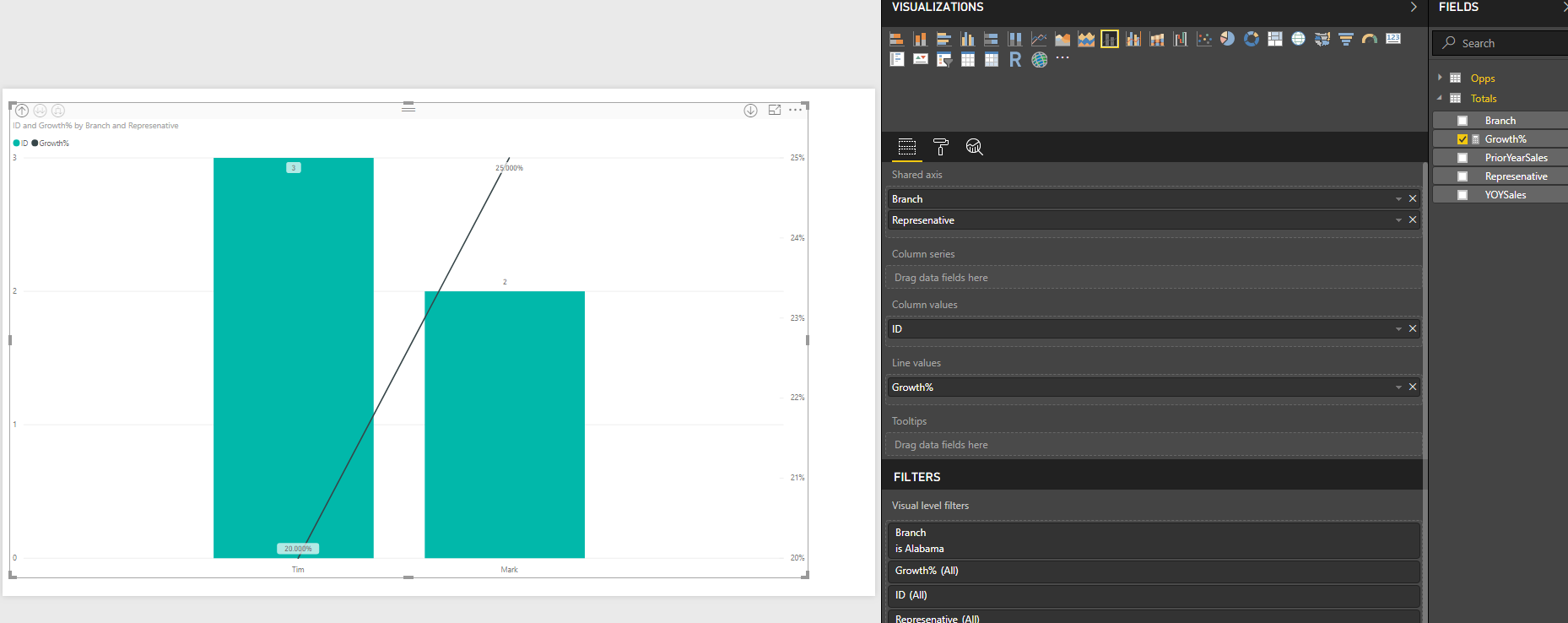Open dropdown for Growth% line values field

tap(1398, 387)
